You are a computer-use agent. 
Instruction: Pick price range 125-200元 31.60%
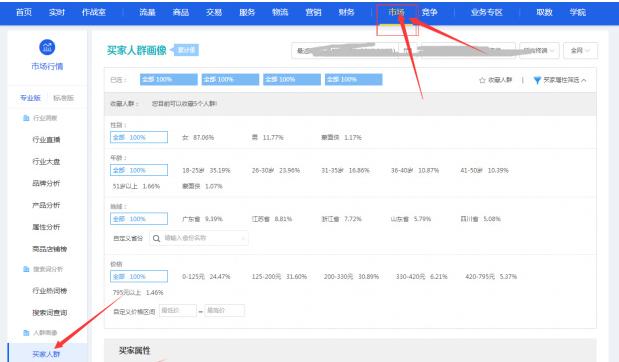[279, 277]
